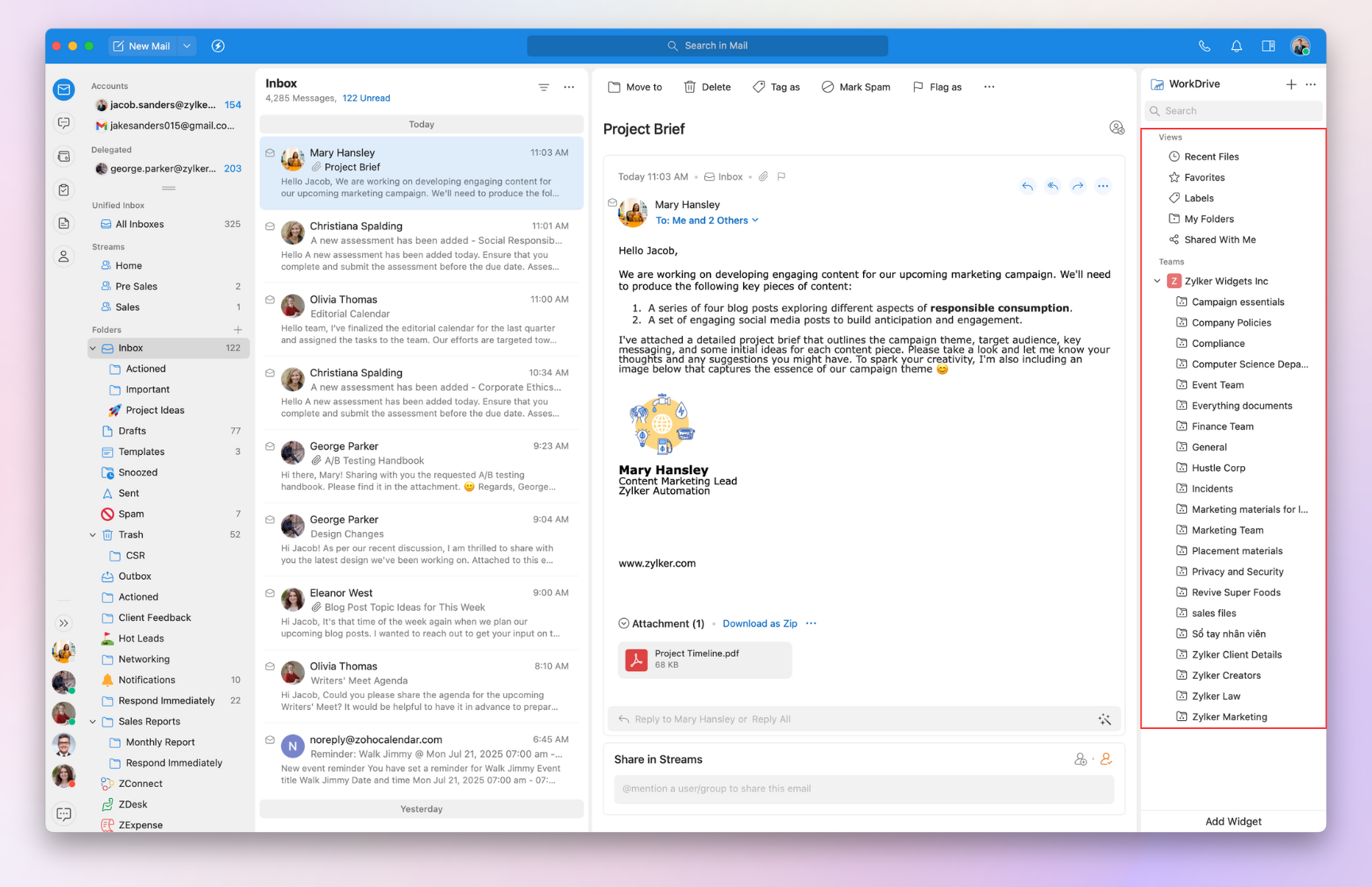Click the flag icon beside Inbox label
The width and height of the screenshot is (1372, 887).
[781, 177]
